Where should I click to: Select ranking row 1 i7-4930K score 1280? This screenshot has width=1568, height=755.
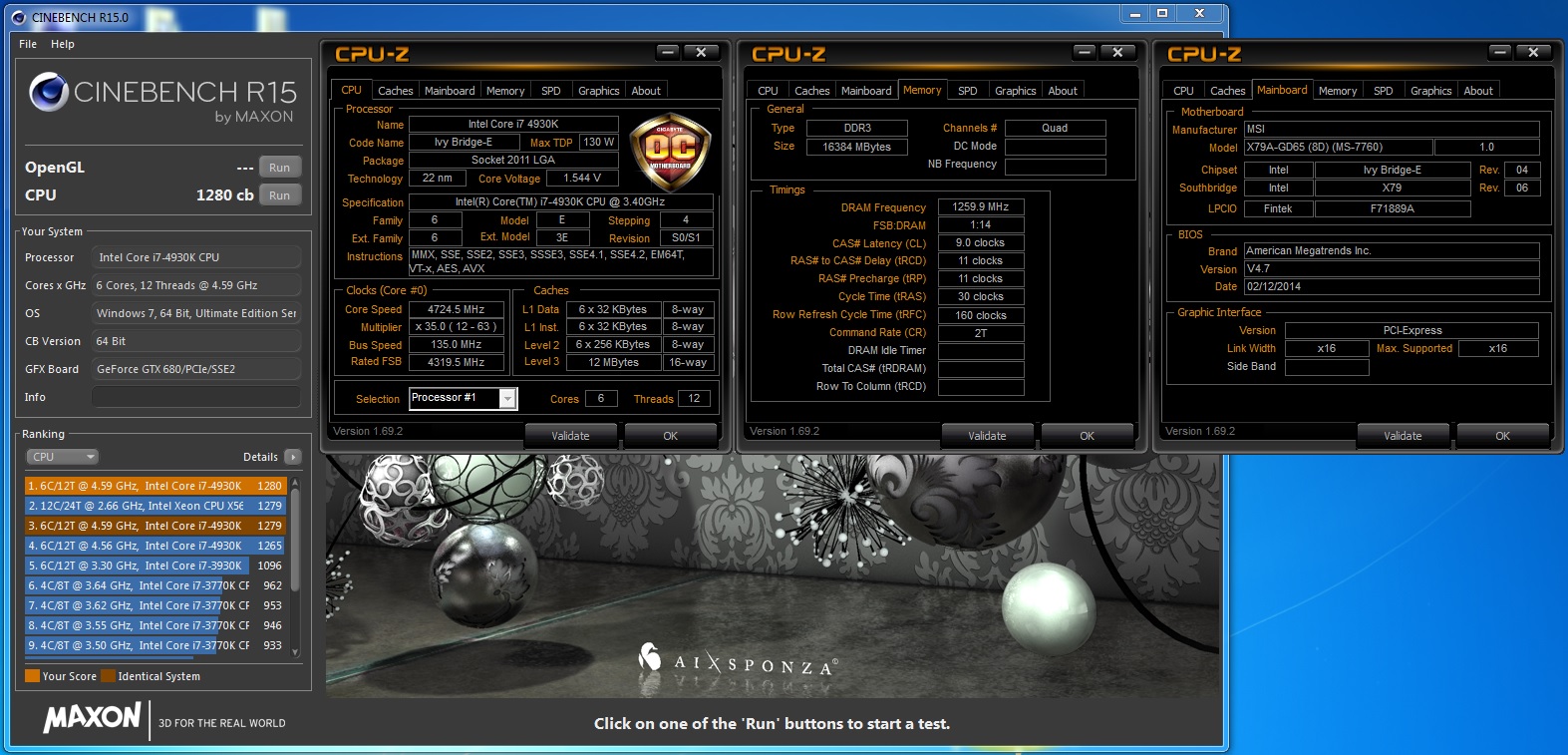[156, 486]
